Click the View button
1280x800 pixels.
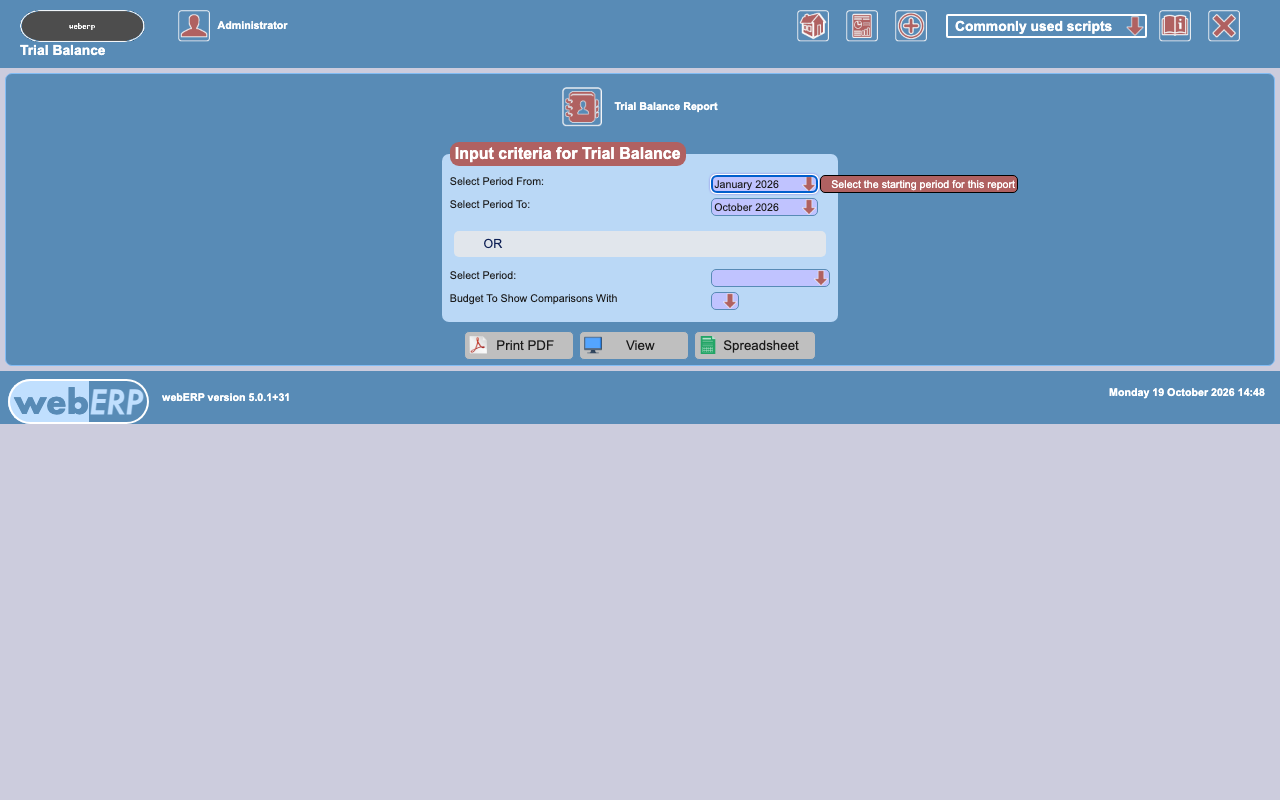pos(634,345)
